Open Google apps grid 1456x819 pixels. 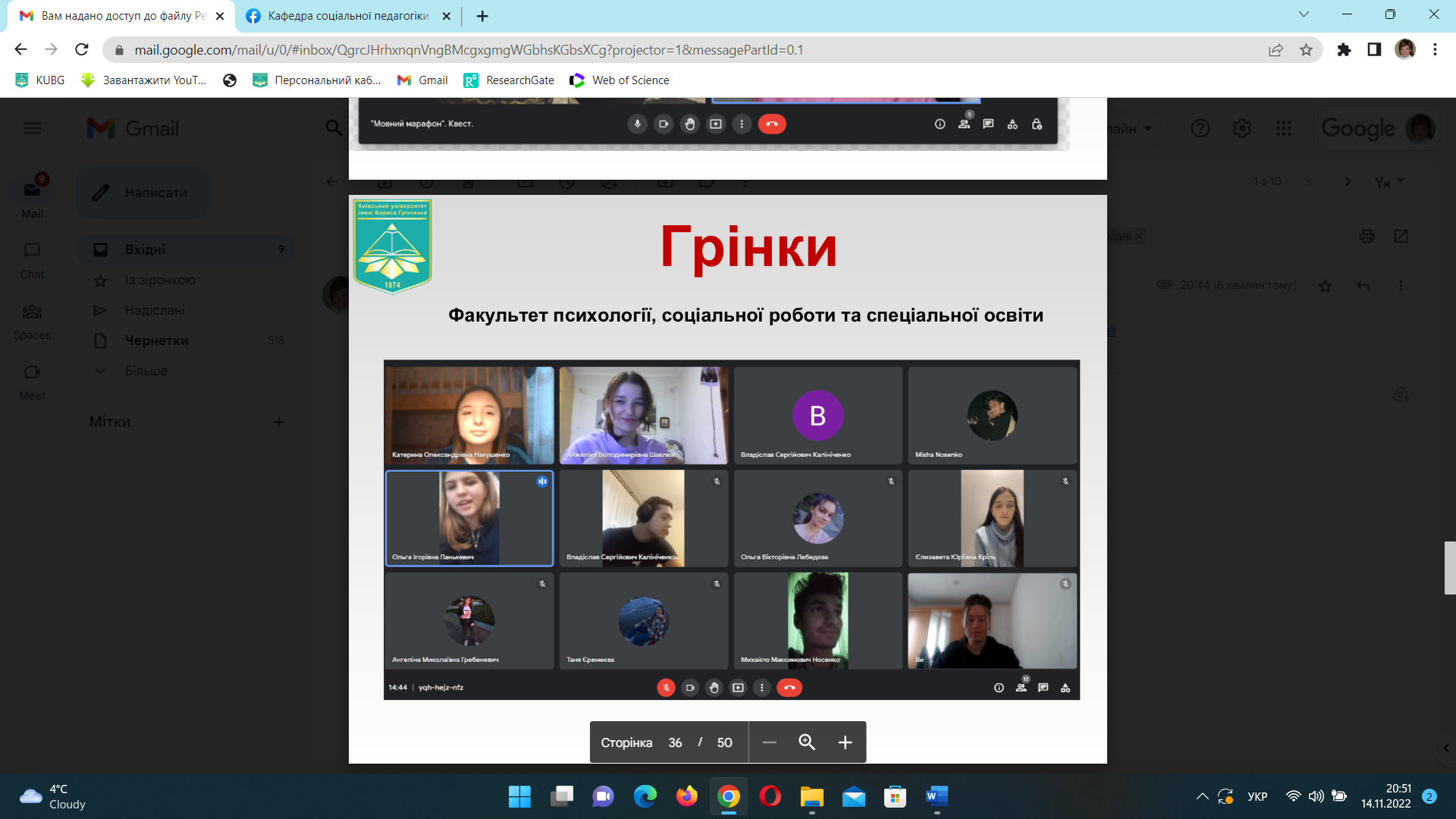click(1283, 128)
